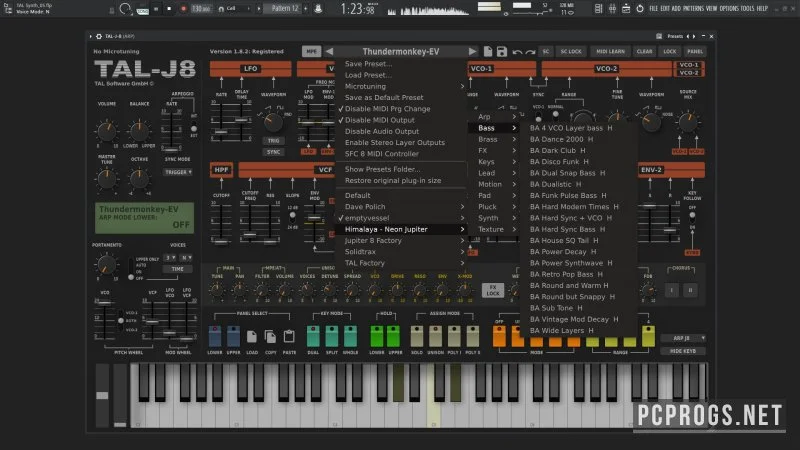Click the stop button in FL Studio toolbar
The image size is (800, 450).
[169, 9]
